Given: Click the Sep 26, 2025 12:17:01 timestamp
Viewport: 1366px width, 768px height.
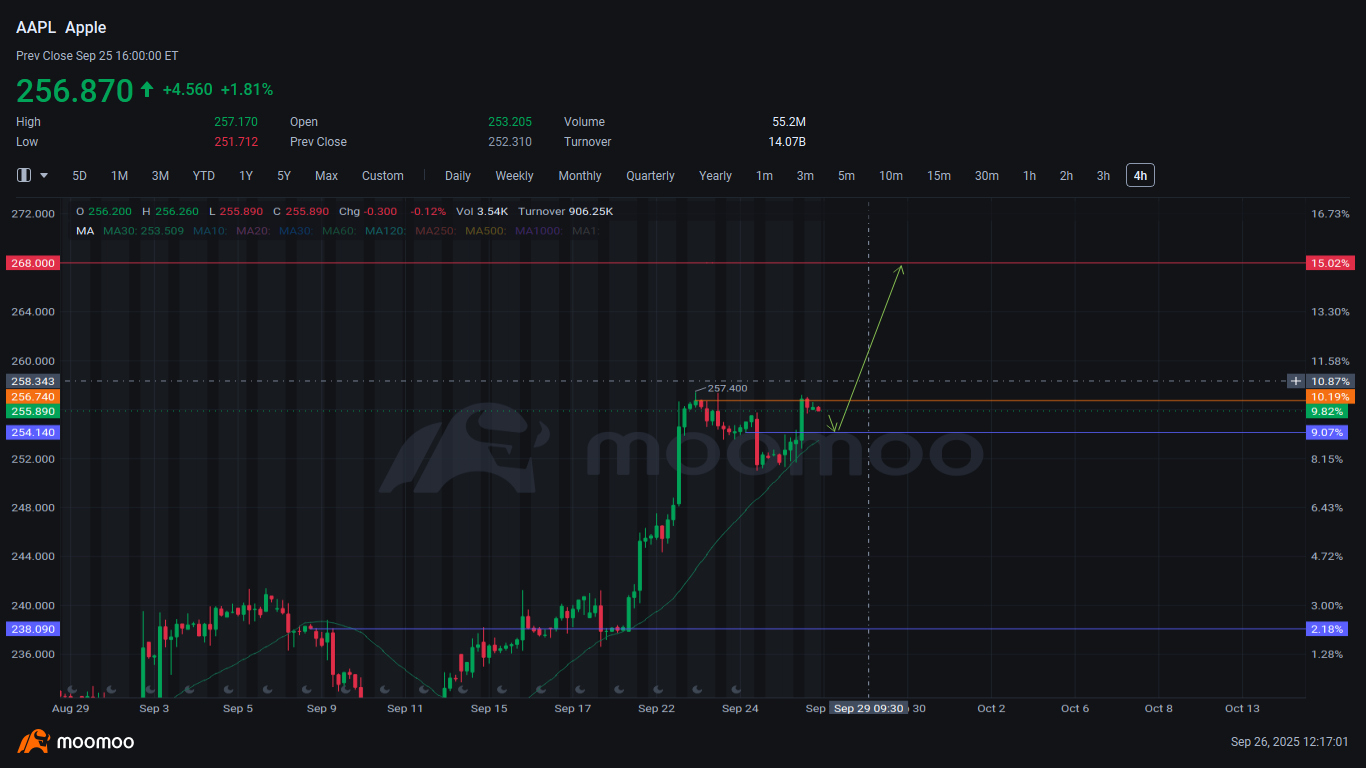Looking at the screenshot, I should coord(1290,742).
